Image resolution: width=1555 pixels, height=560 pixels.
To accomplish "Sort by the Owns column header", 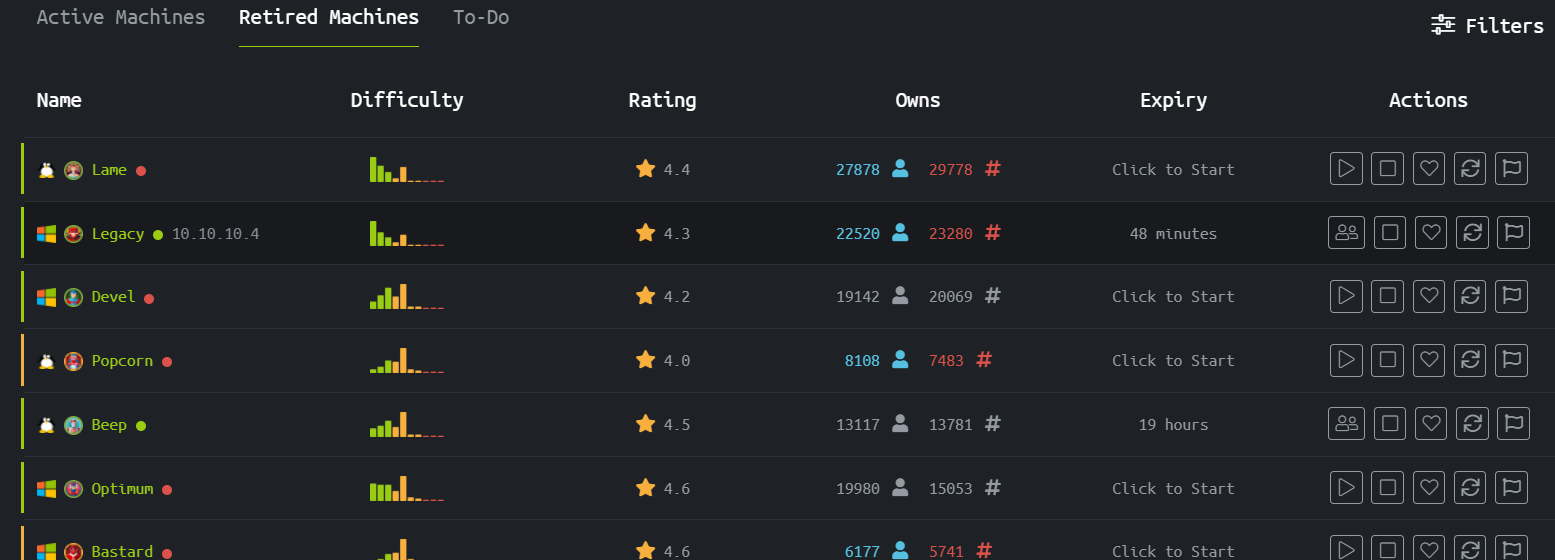I will (x=918, y=100).
